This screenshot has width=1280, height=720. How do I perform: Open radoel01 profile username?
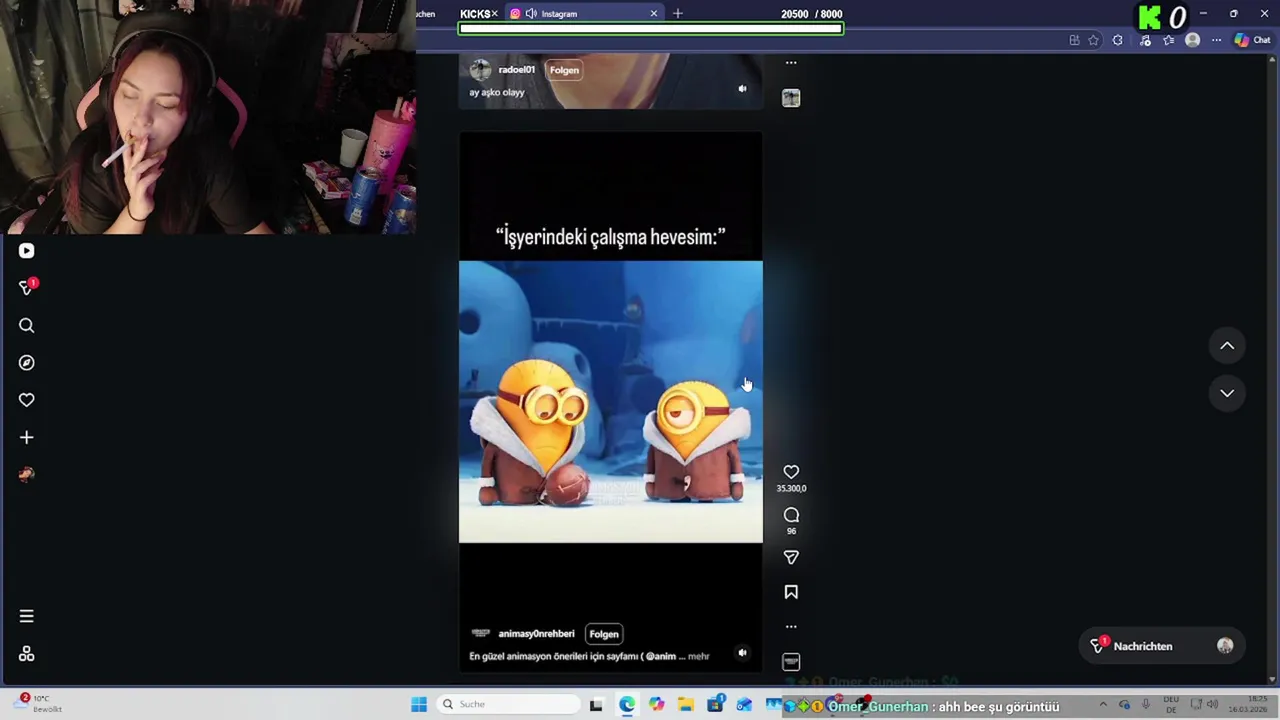(x=517, y=70)
